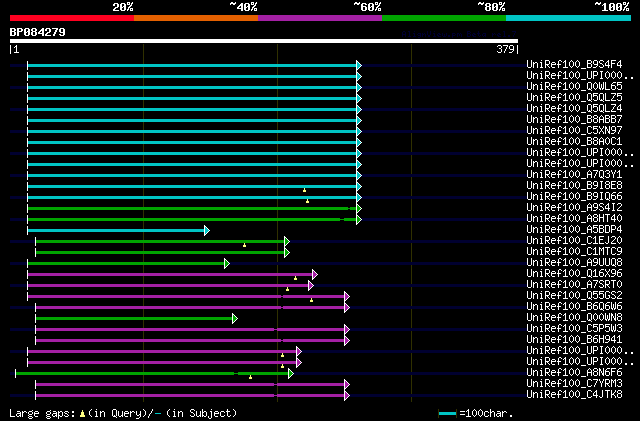Click the short cyan bar of A5BDP4
This screenshot has height=421, width=640.
pyautogui.click(x=116, y=231)
